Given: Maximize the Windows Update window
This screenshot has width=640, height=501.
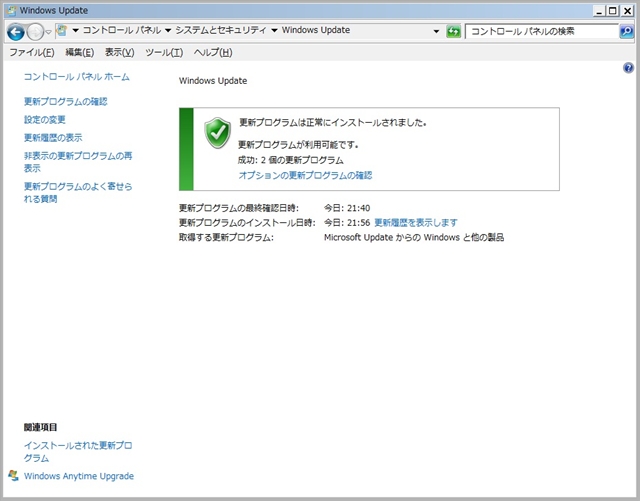Looking at the screenshot, I should (613, 11).
